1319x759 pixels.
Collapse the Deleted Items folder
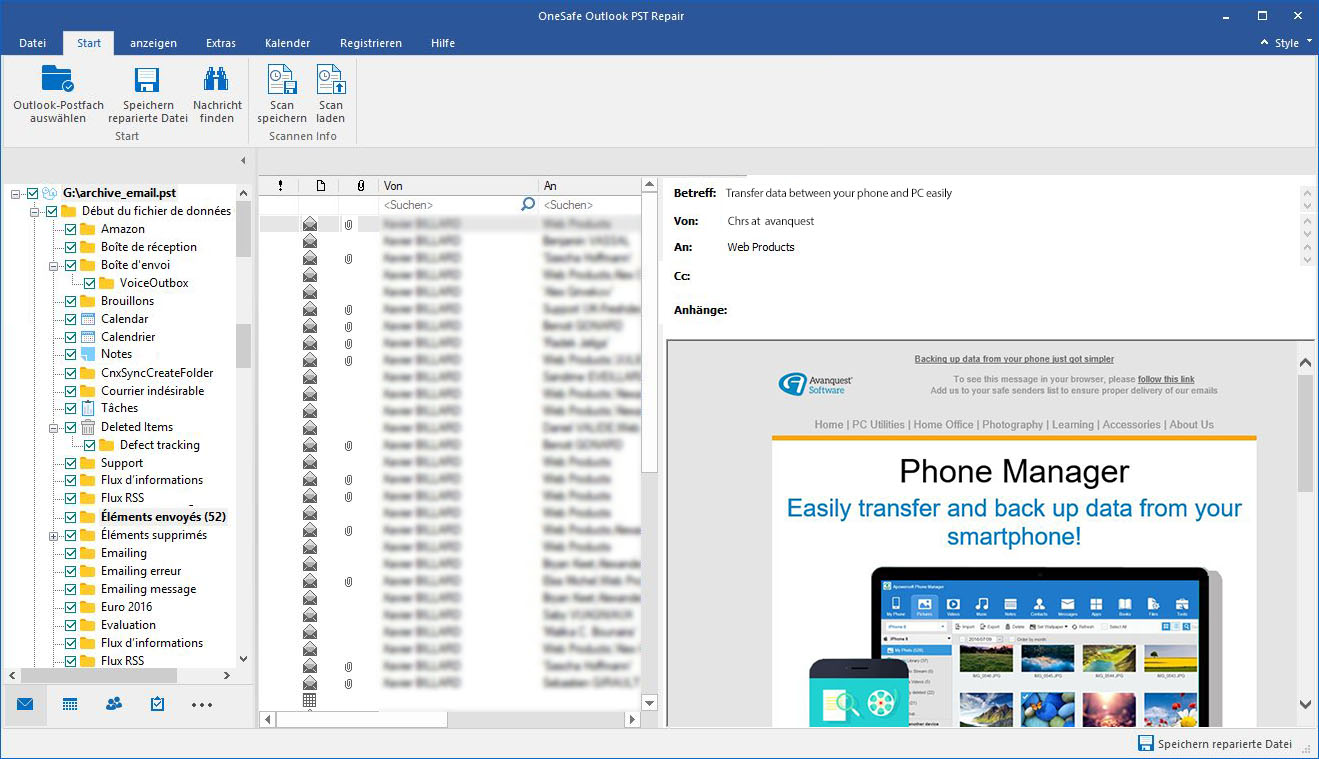pyautogui.click(x=54, y=427)
